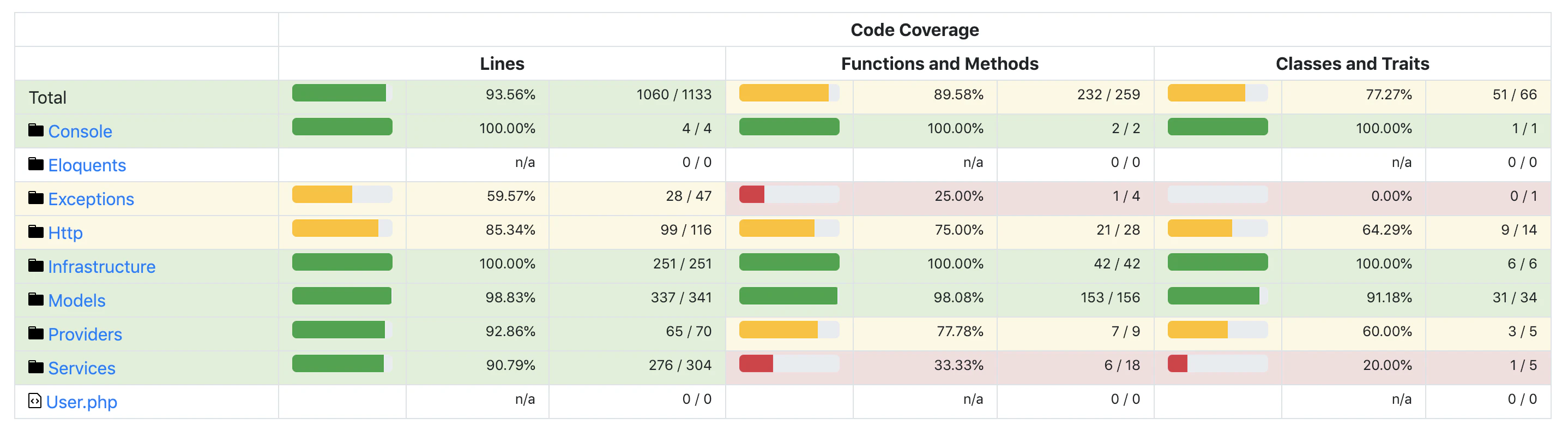This screenshot has width=1568, height=430.
Task: Click the 251 / 251 Infrastructure lines count
Action: pyautogui.click(x=683, y=264)
